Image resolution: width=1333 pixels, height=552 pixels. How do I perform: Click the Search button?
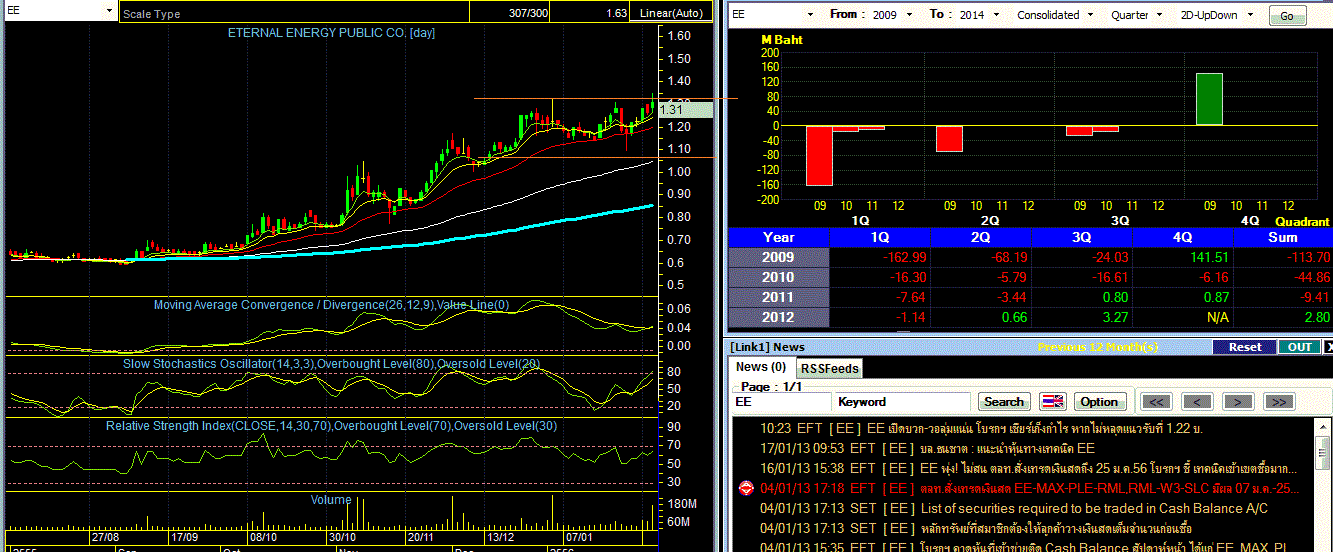(1003, 401)
